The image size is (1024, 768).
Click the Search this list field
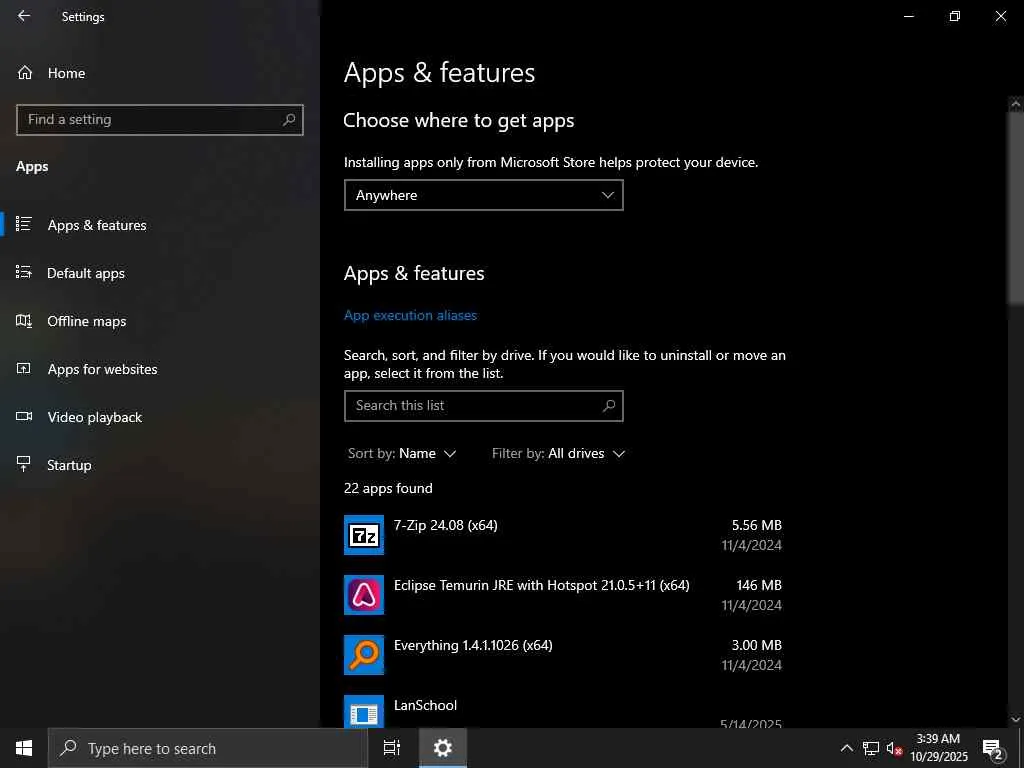pyautogui.click(x=483, y=406)
